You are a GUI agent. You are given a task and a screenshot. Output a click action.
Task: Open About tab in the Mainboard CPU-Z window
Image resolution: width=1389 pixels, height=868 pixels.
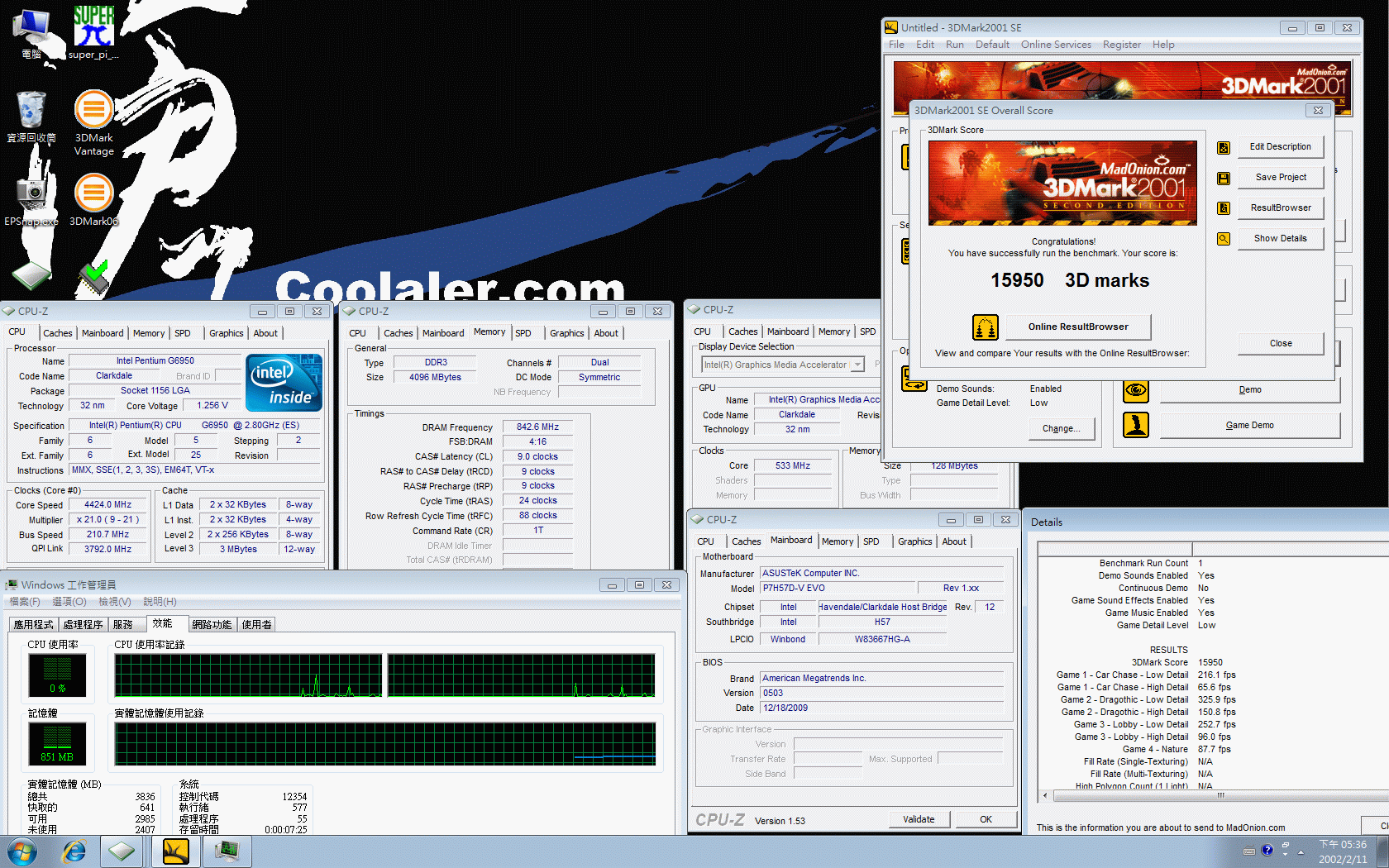(954, 541)
